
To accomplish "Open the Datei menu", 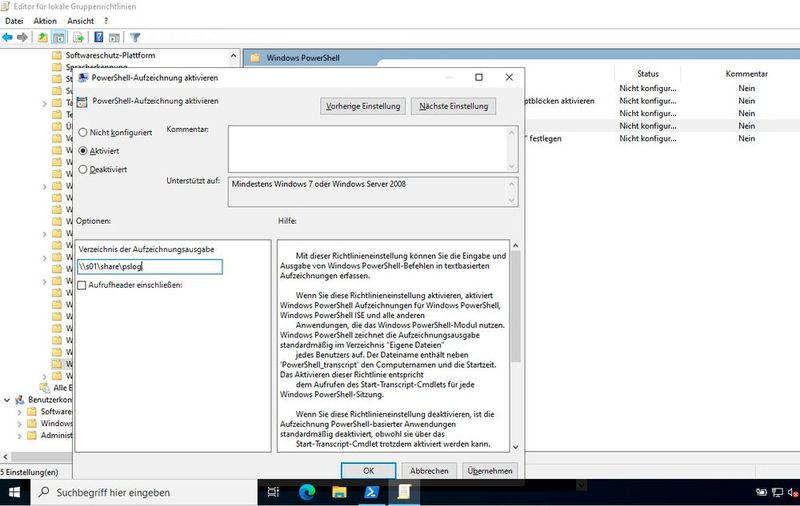I will 14,21.
